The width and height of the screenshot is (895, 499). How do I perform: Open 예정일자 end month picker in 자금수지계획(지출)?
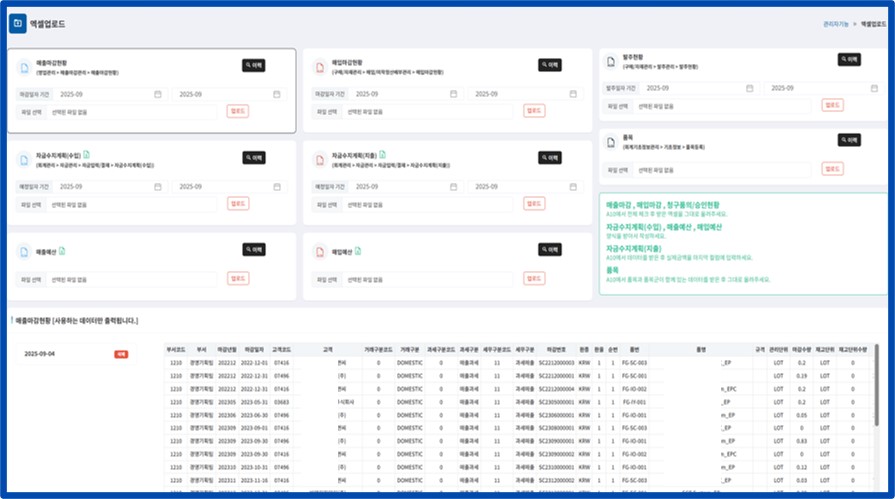[x=520, y=187]
